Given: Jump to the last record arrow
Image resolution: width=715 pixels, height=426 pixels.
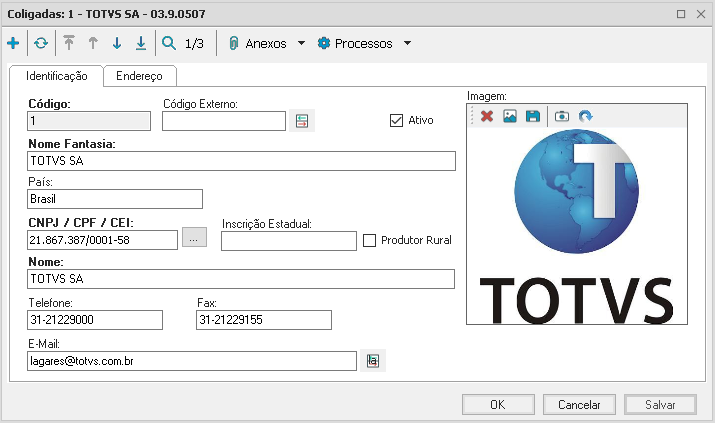Looking at the screenshot, I should click(141, 43).
